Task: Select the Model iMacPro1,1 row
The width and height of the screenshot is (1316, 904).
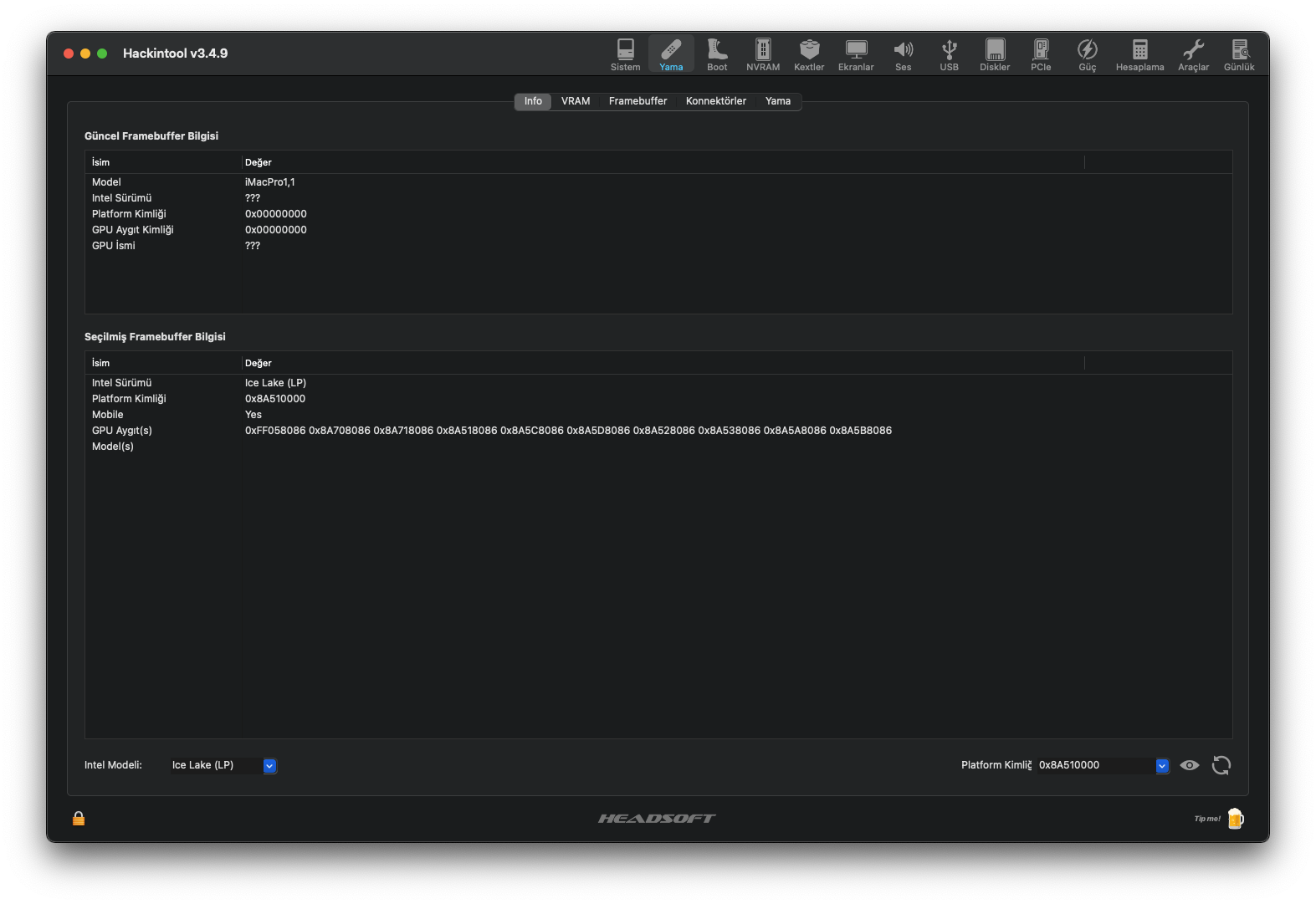Action: (x=658, y=182)
